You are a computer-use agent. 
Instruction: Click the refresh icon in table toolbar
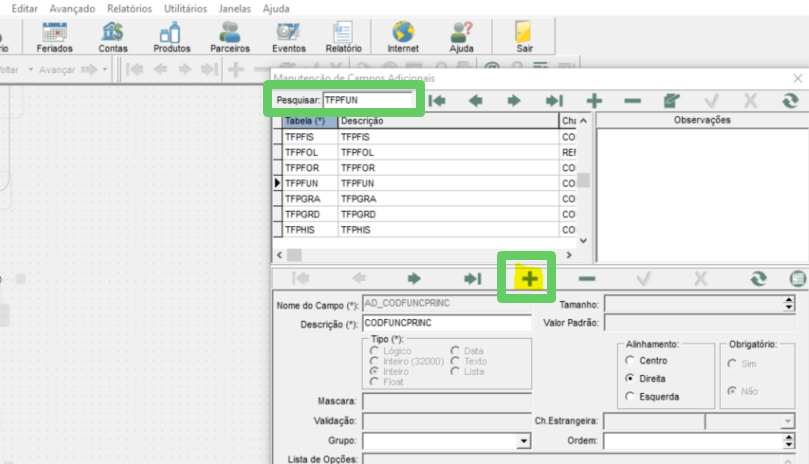pos(789,100)
